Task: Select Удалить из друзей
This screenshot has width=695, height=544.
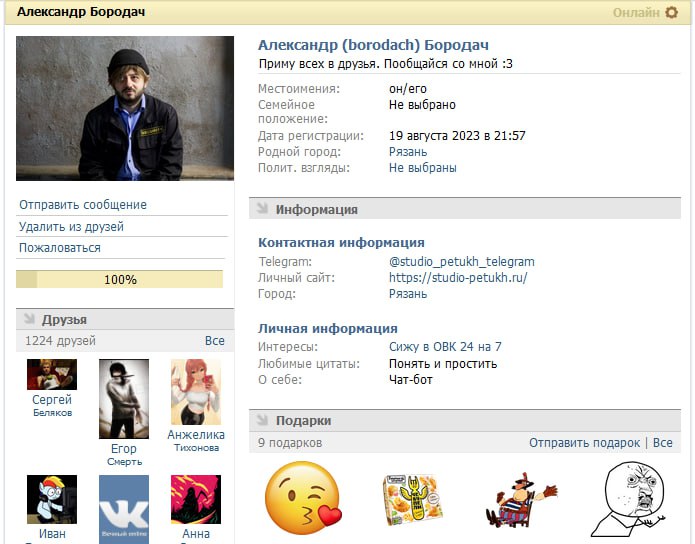Action: point(72,227)
